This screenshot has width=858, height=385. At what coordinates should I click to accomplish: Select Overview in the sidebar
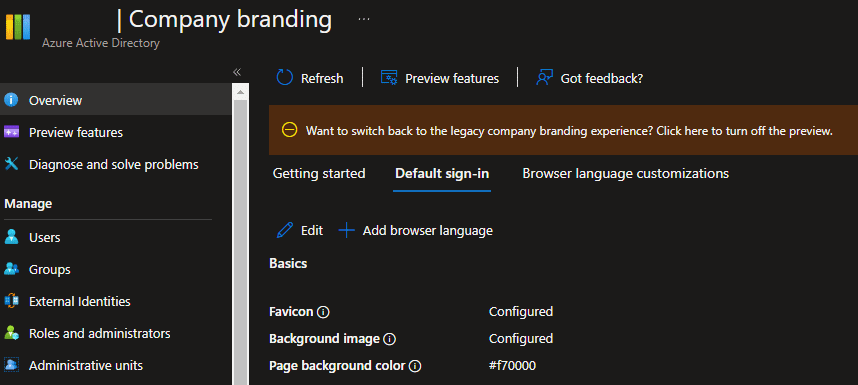(x=115, y=100)
